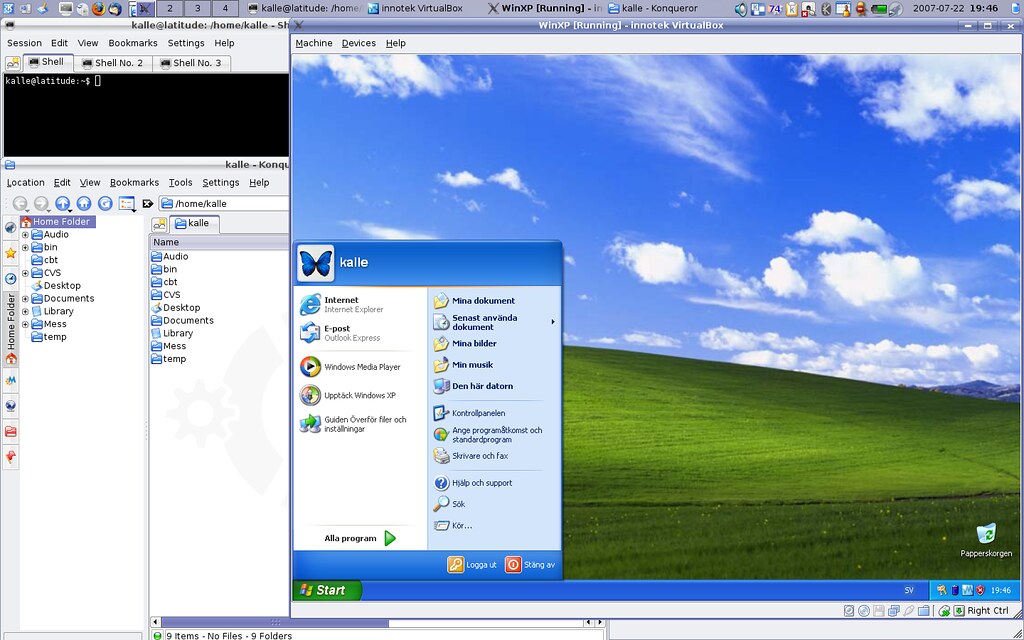Click the Konqueror Back arrow

click(20, 203)
